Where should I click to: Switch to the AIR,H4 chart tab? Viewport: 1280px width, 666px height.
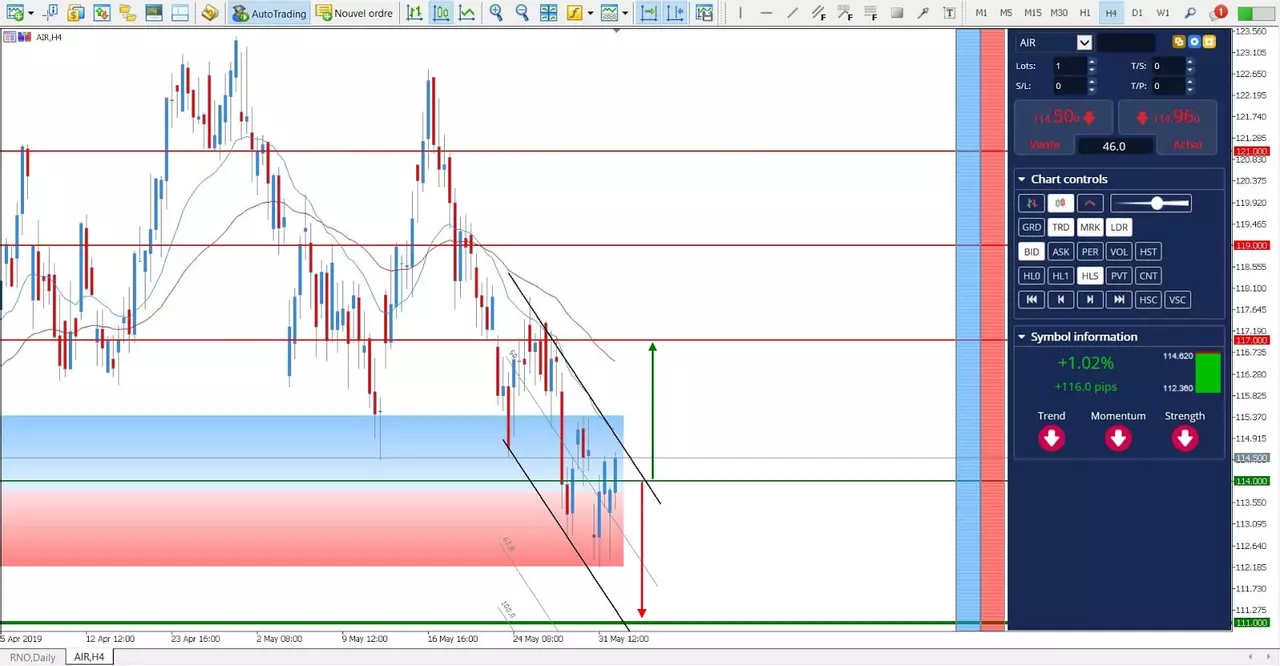coord(90,657)
